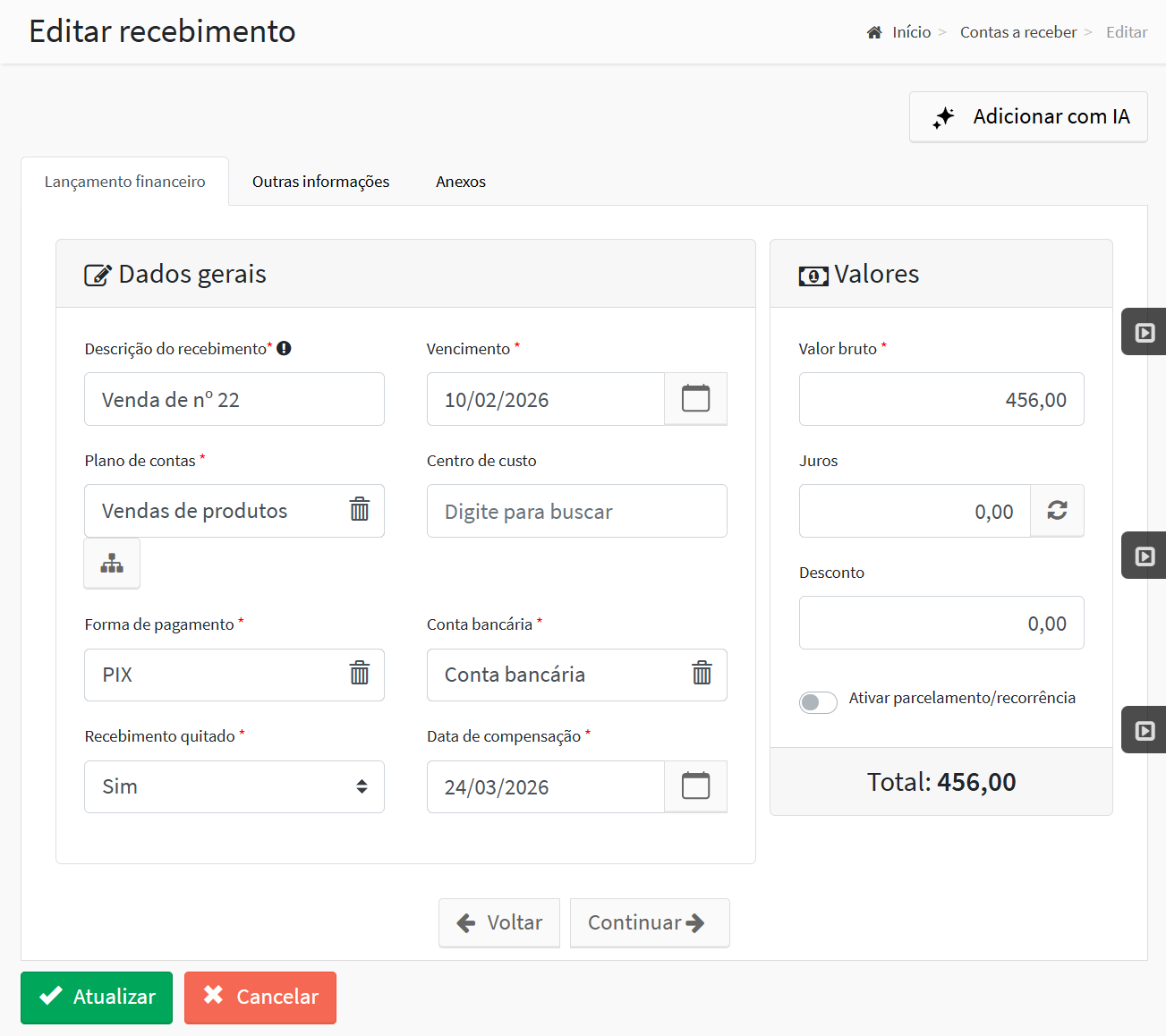The image size is (1166, 1036).
Task: Open the video tutorial beside the Valores header
Action: (1145, 332)
